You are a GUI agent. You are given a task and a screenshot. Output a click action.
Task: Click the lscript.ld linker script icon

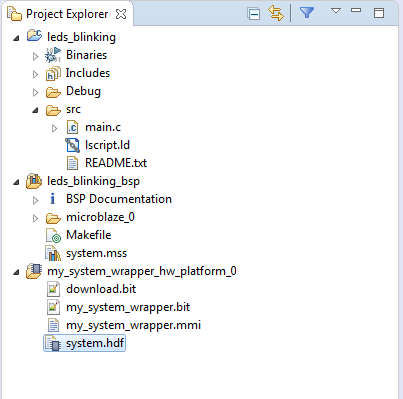[72, 146]
